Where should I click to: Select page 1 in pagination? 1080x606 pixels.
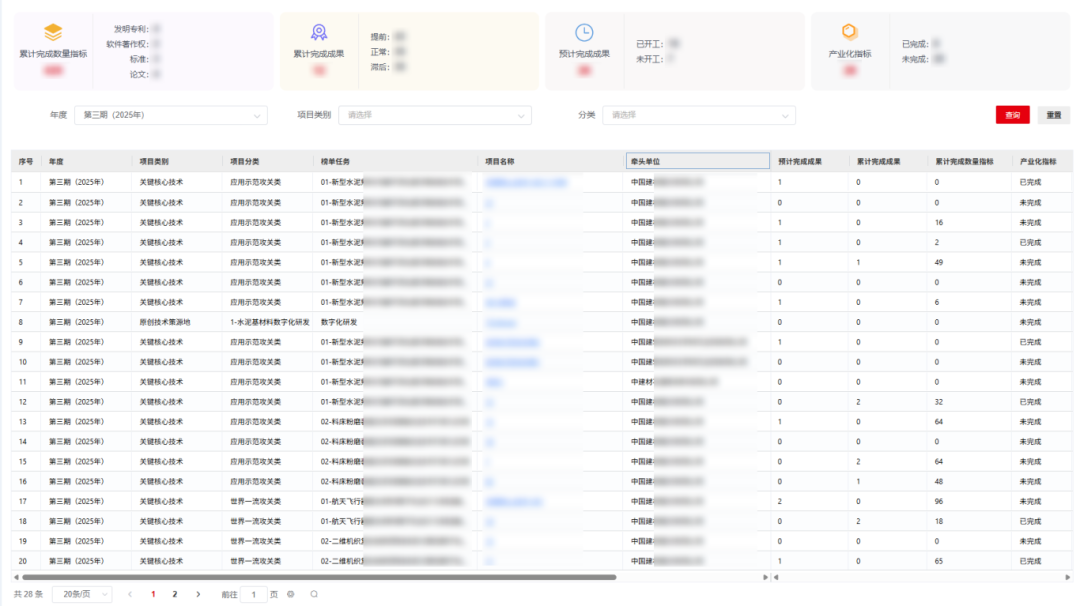pyautogui.click(x=153, y=594)
